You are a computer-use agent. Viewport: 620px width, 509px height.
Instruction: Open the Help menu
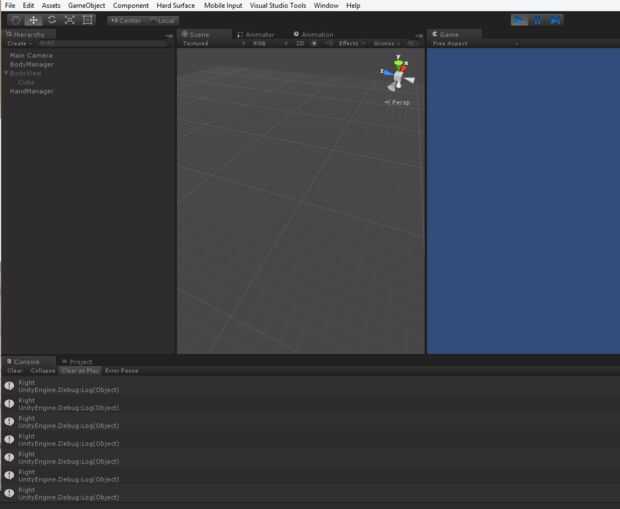[353, 5]
